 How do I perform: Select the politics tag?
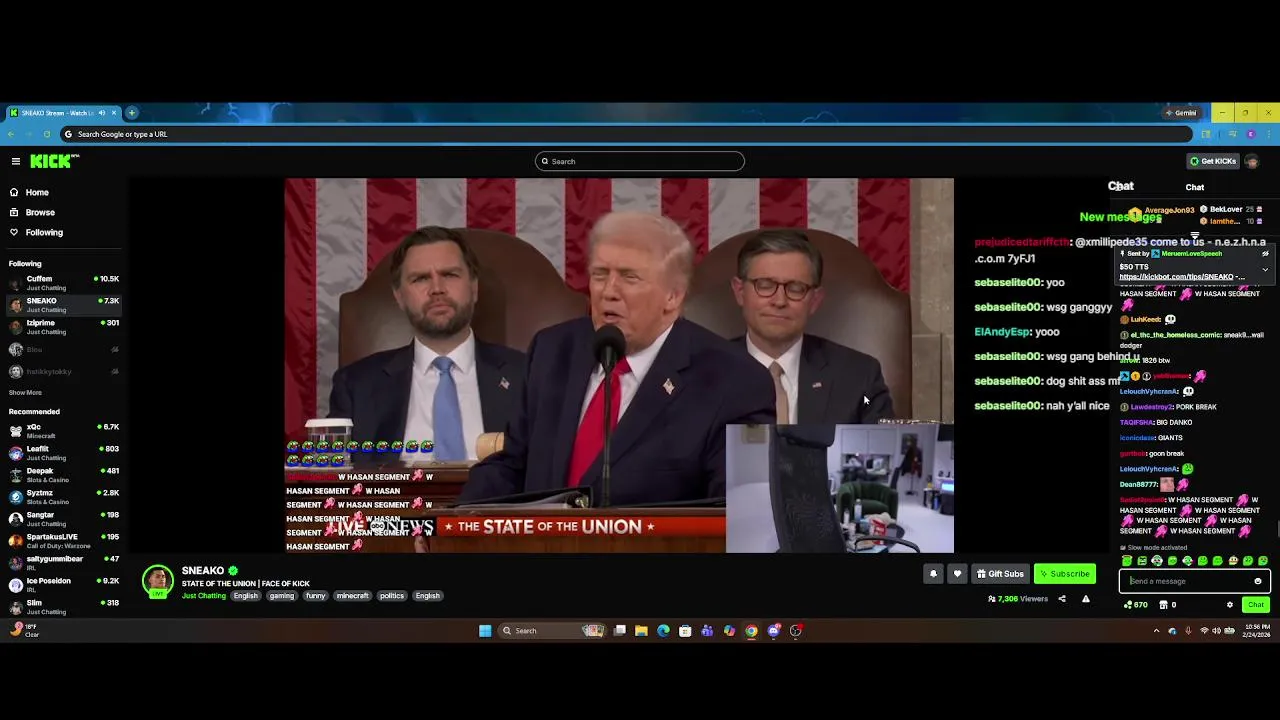[x=392, y=596]
